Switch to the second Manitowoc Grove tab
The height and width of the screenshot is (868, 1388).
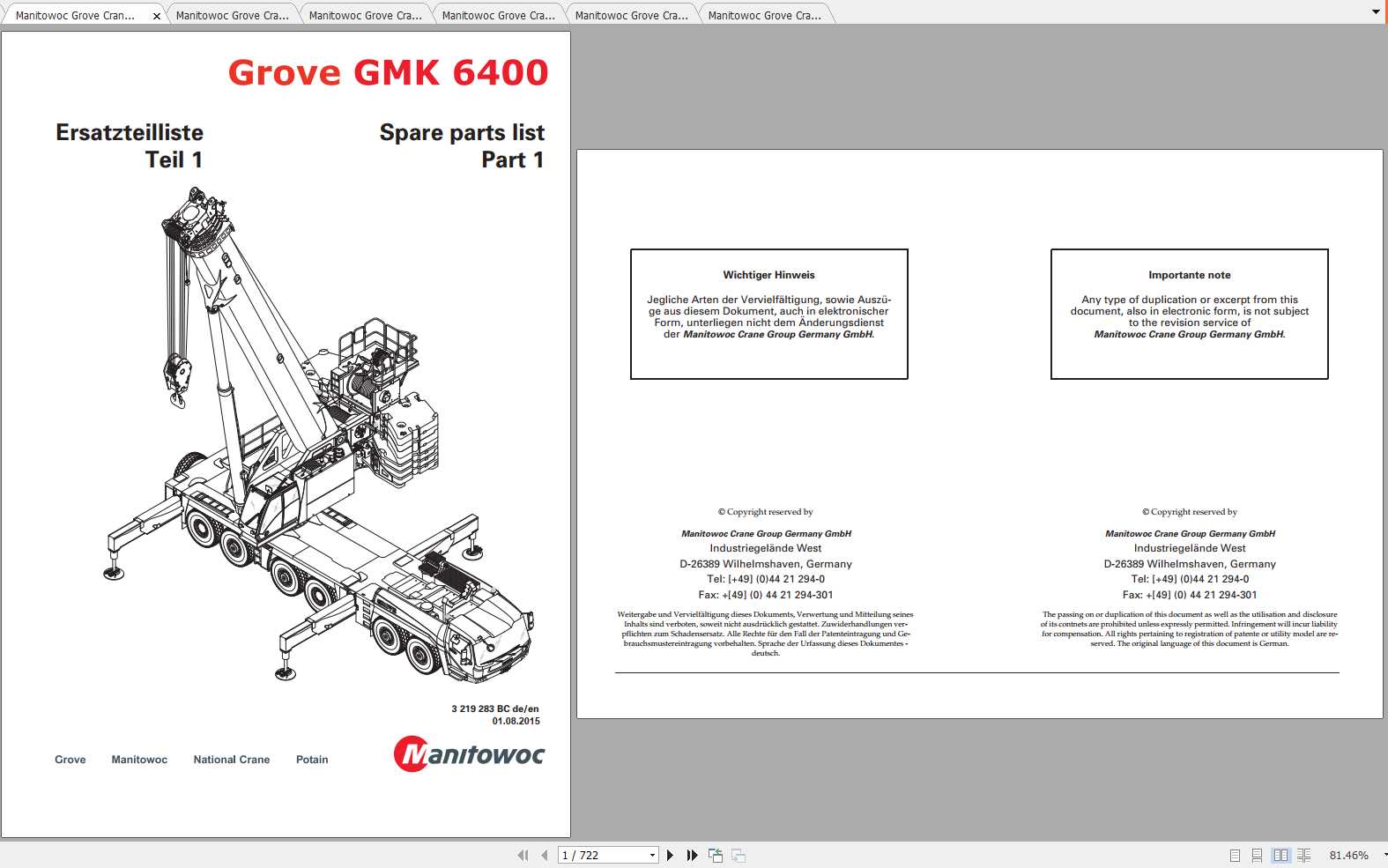(232, 15)
